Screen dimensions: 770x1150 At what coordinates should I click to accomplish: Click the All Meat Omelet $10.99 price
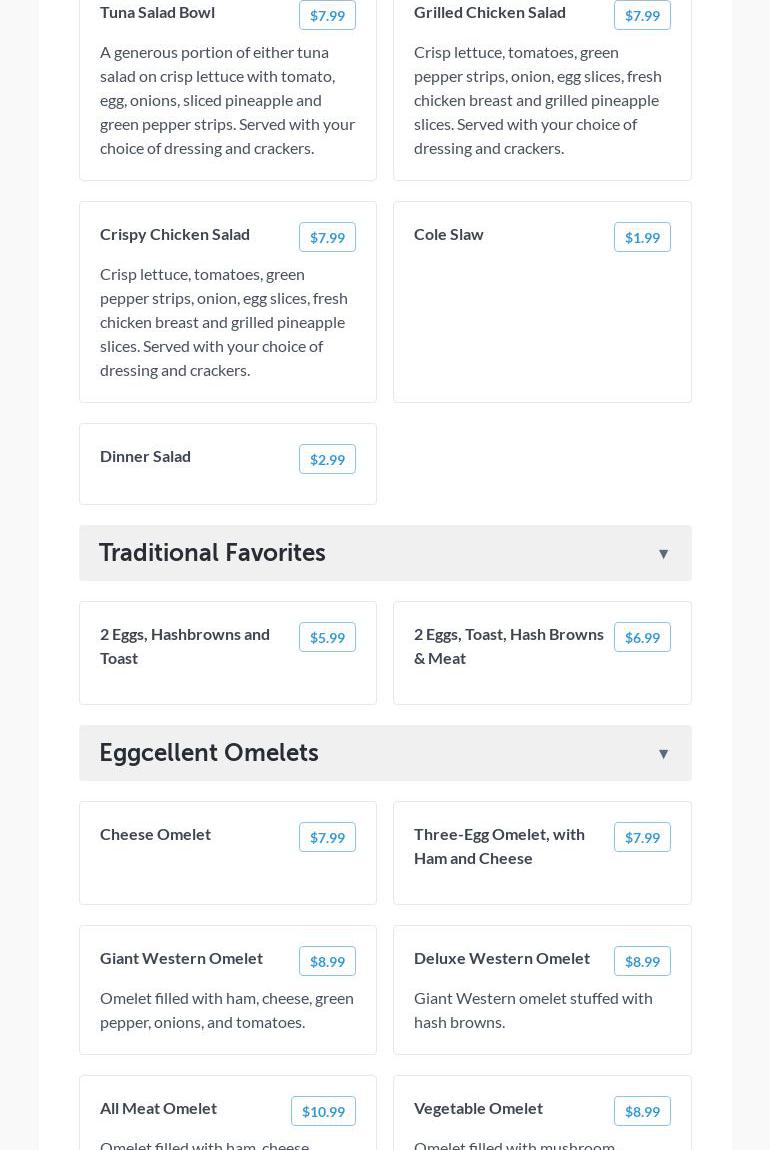click(323, 1111)
